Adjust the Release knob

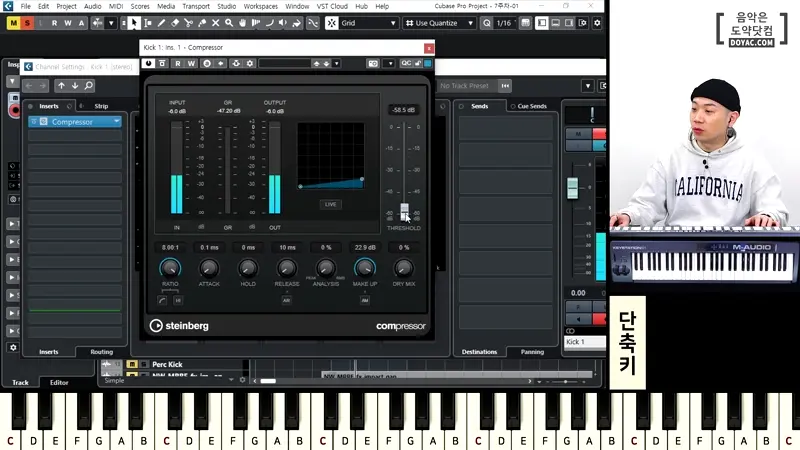(x=287, y=267)
